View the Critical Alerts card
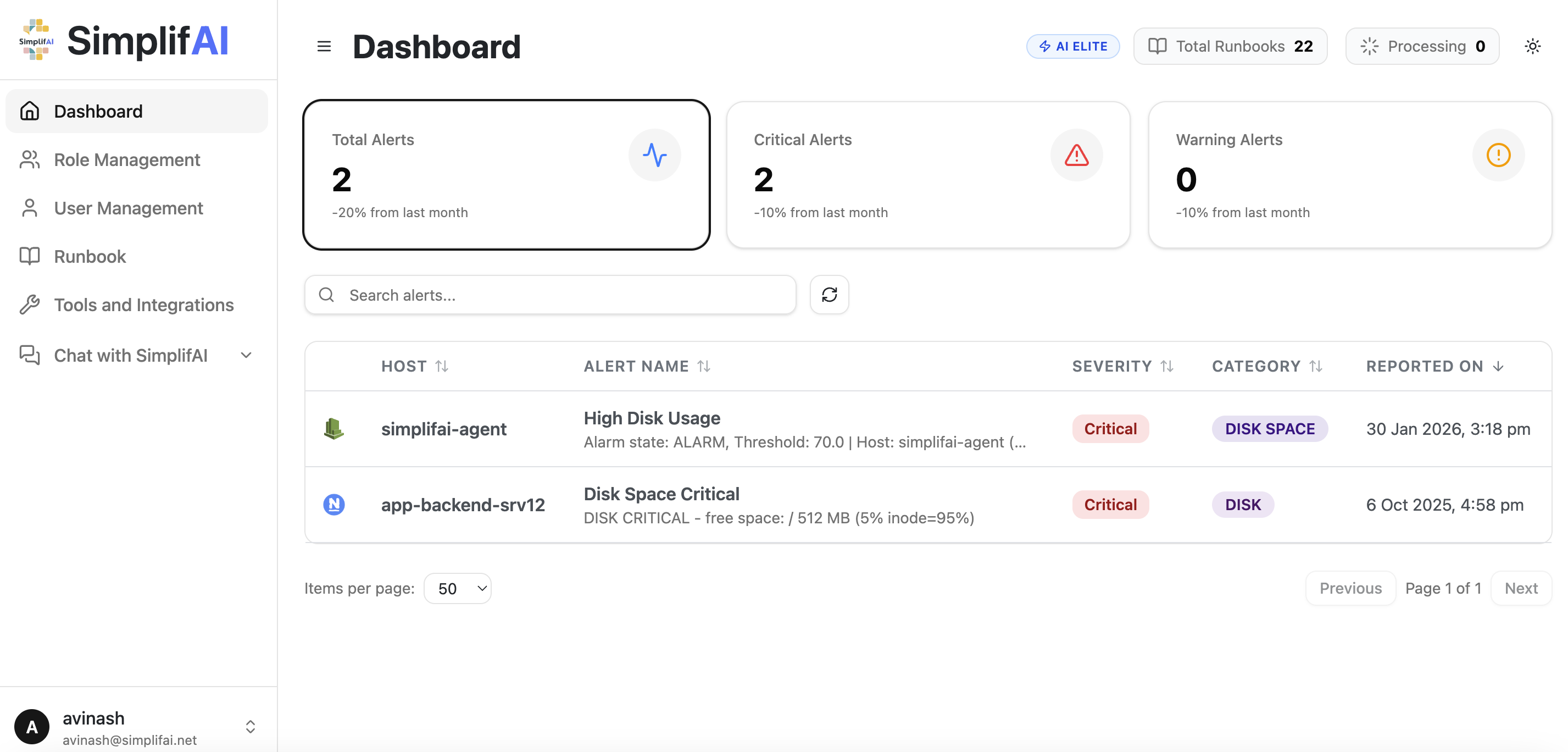The image size is (1568, 752). [927, 175]
